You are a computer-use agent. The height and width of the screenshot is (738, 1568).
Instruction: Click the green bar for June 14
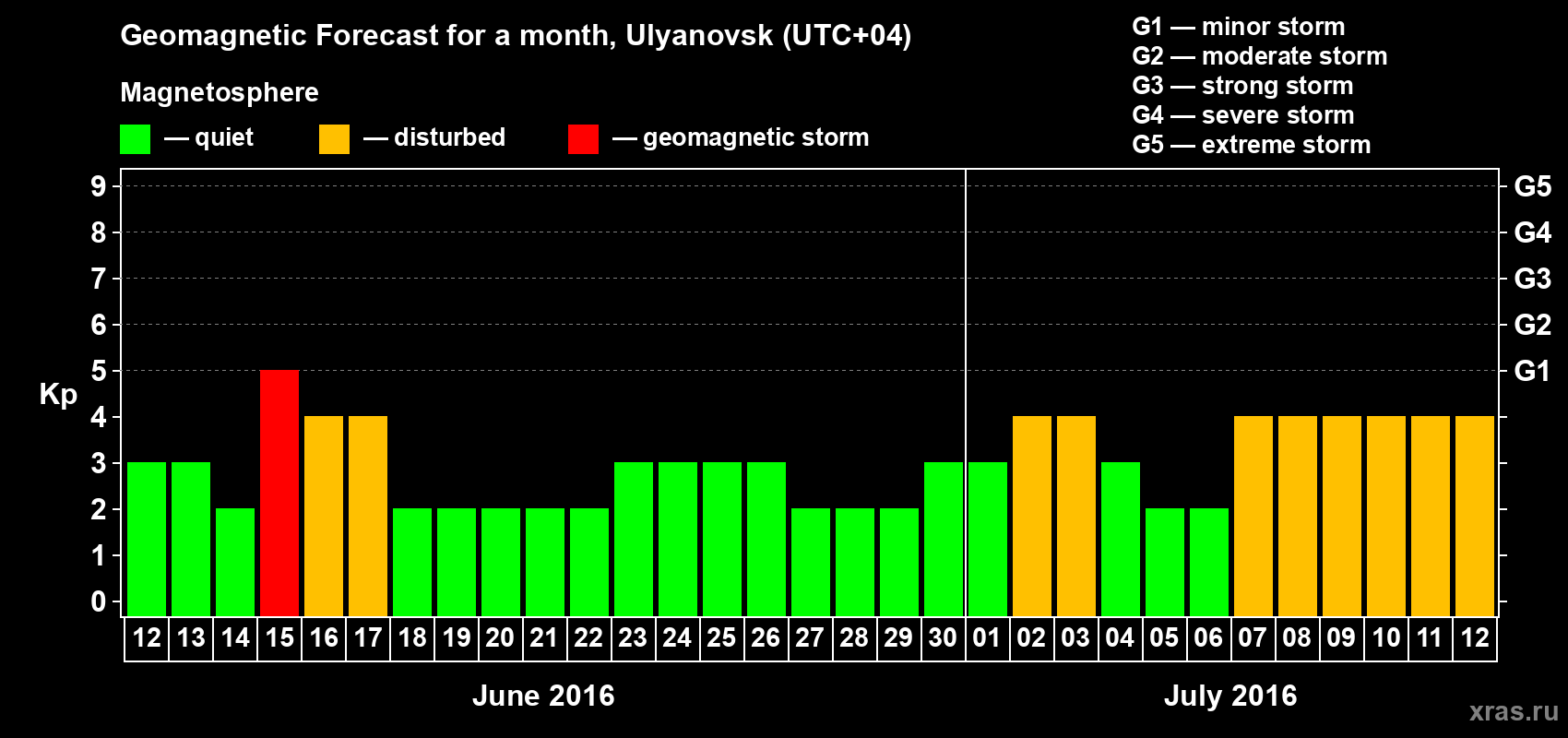click(235, 562)
